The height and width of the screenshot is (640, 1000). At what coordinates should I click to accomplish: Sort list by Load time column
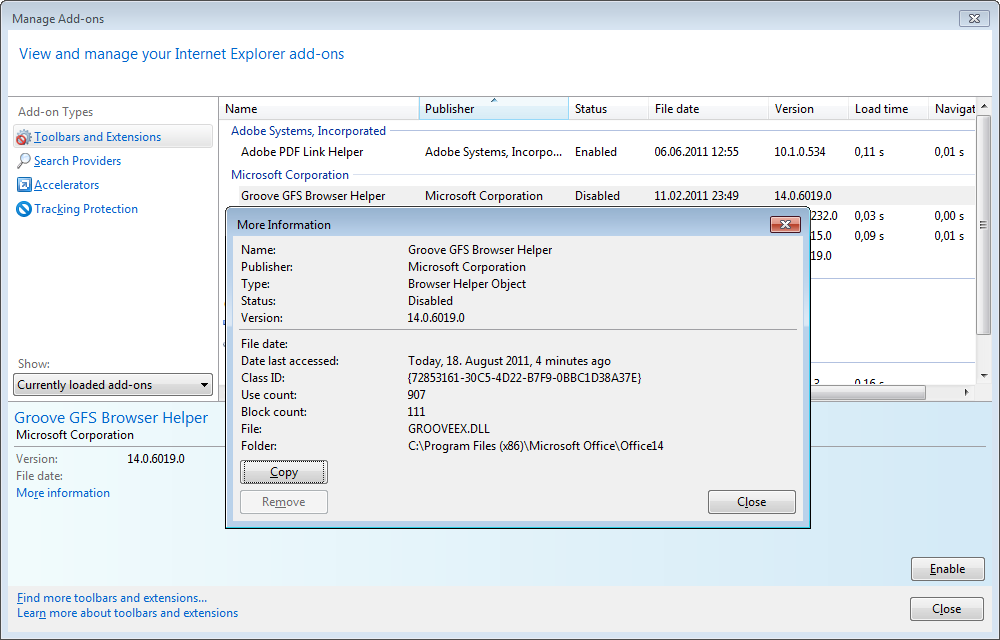click(x=888, y=109)
